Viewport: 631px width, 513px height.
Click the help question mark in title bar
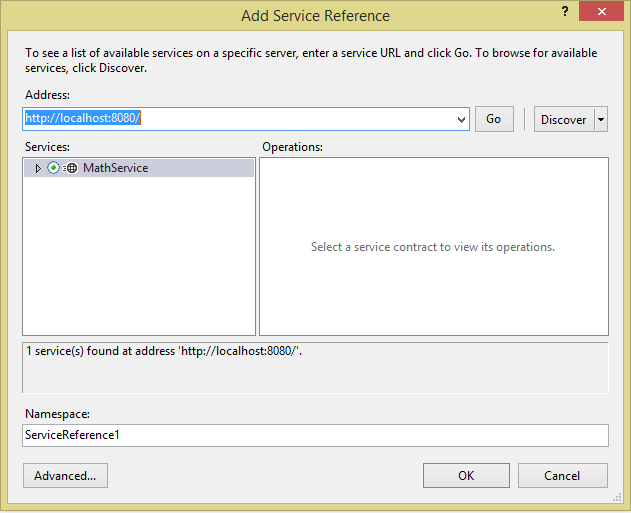(566, 12)
